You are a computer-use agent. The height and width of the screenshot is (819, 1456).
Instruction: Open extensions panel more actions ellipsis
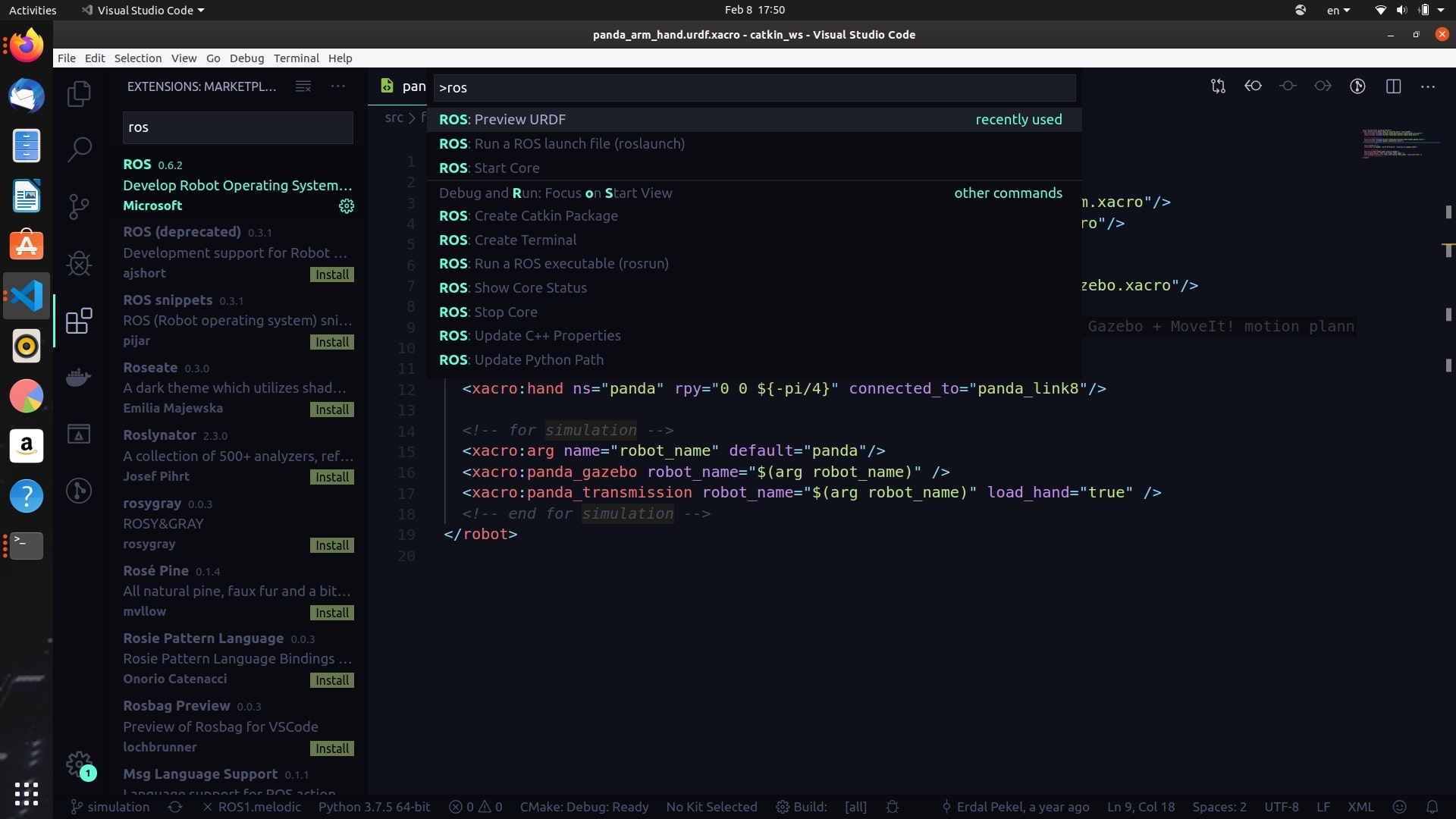click(338, 86)
